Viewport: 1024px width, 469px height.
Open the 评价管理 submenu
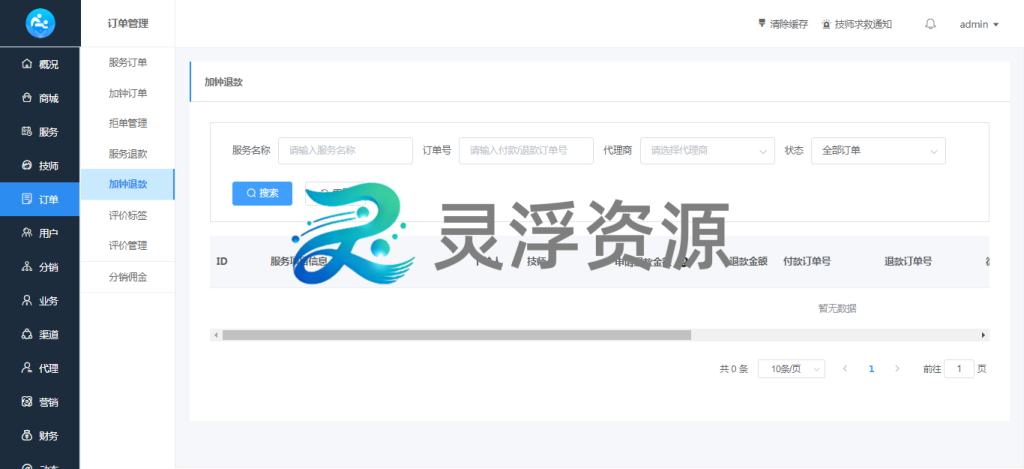click(128, 246)
